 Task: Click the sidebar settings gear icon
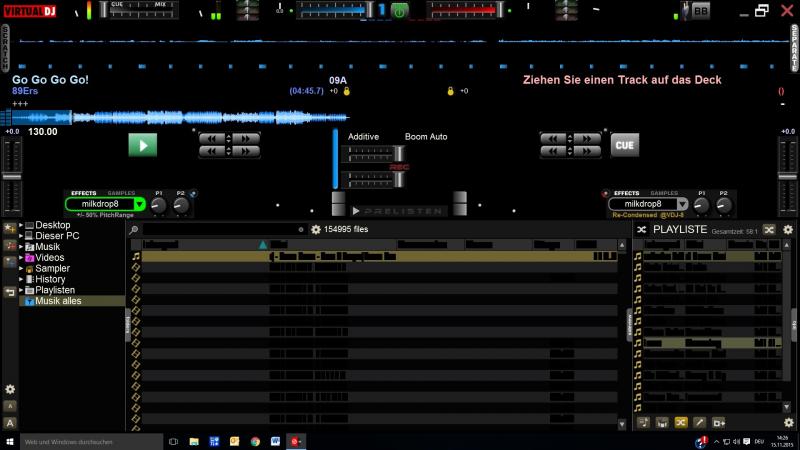10,389
